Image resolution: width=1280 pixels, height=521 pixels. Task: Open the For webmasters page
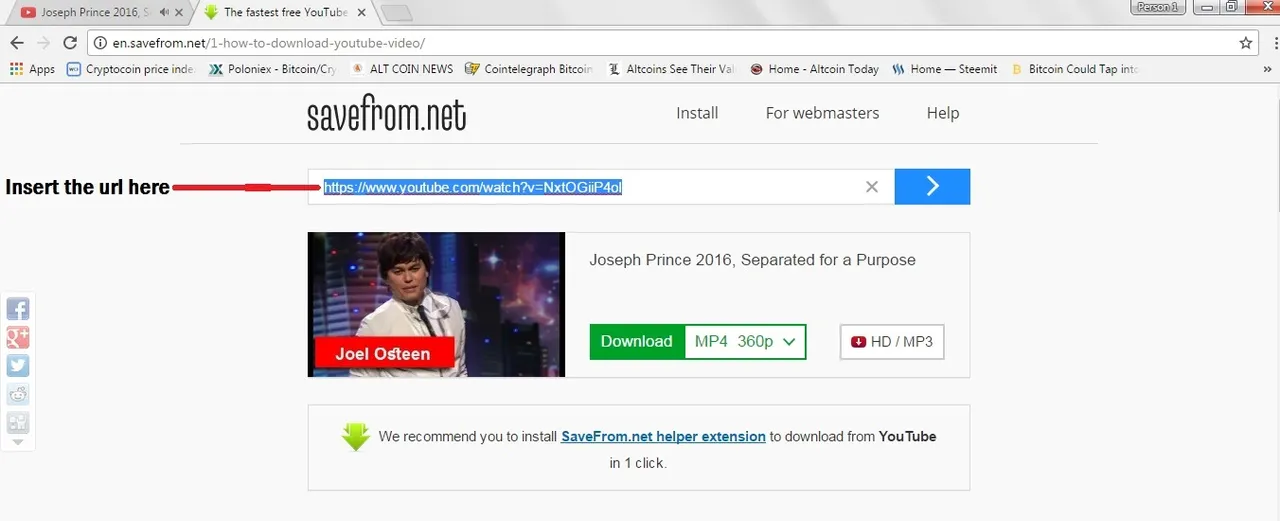point(822,113)
